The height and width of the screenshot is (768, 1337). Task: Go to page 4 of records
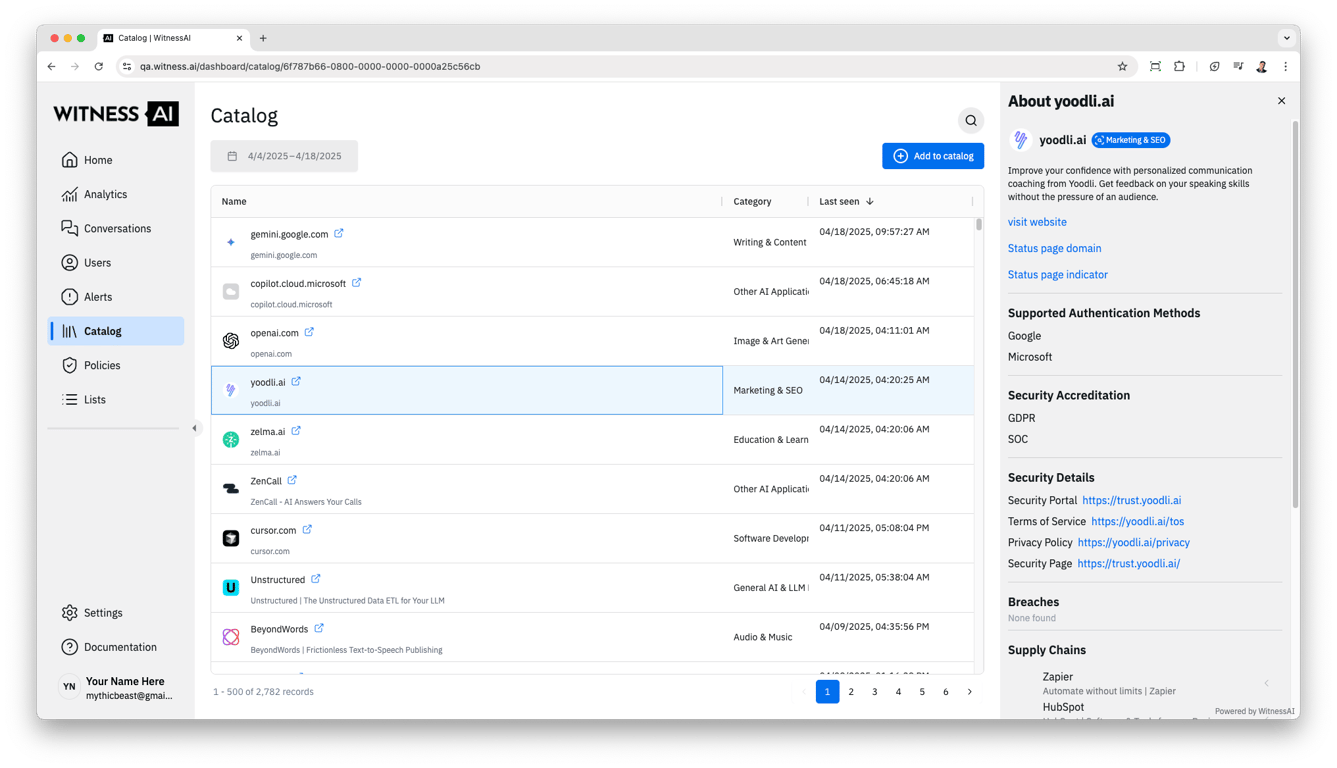898,692
